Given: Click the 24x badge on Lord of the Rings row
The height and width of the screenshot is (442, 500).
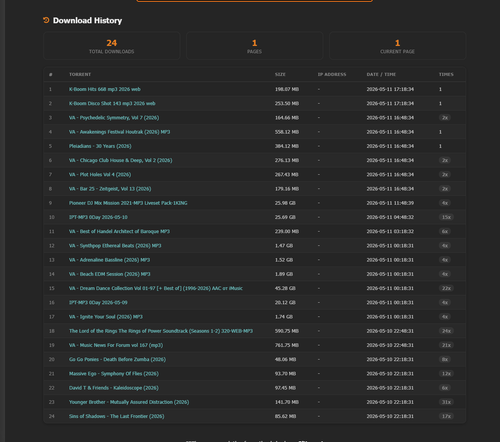Looking at the screenshot, I should [446, 331].
